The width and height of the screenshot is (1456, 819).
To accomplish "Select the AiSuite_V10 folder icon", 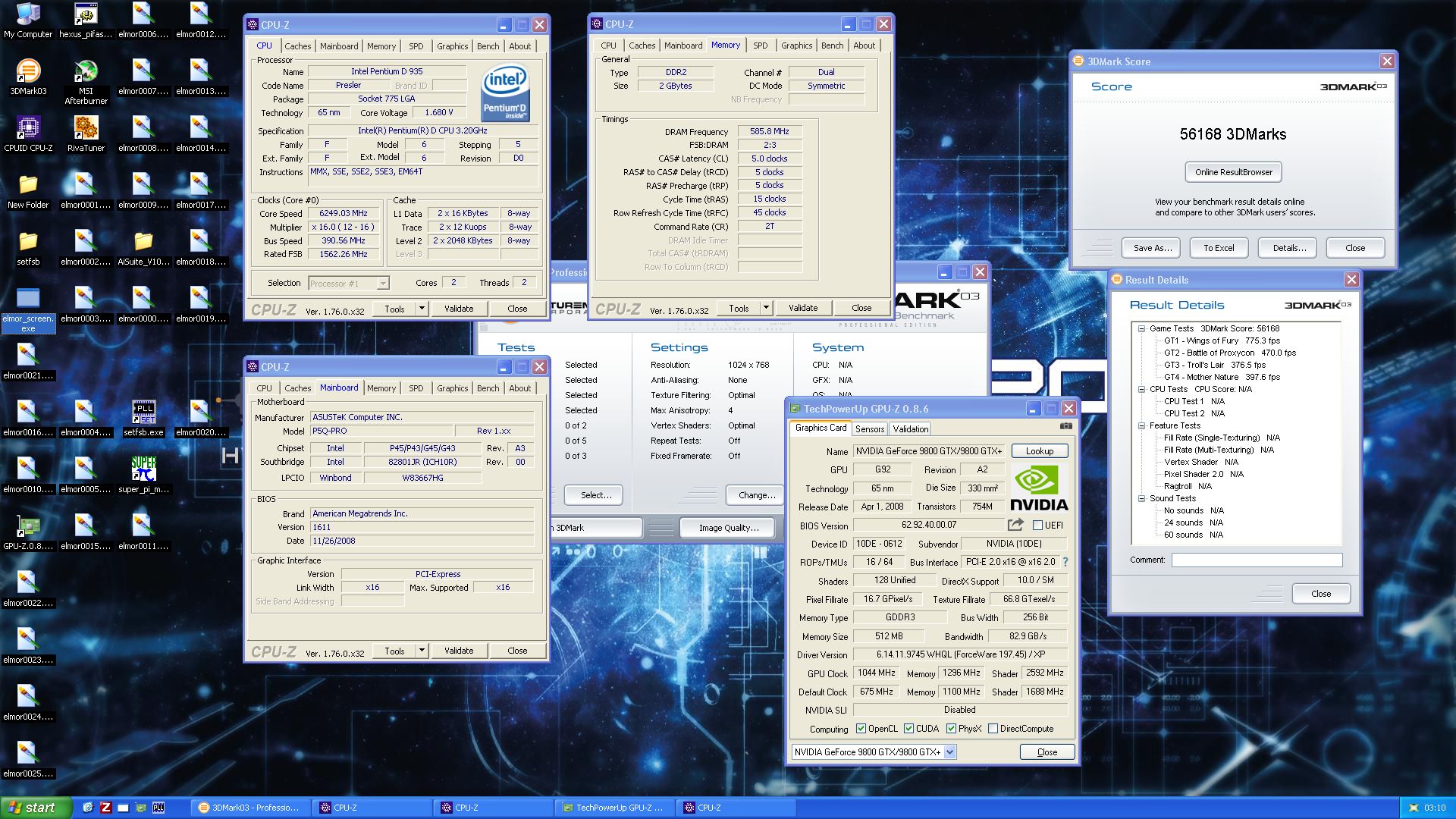I will click(143, 249).
